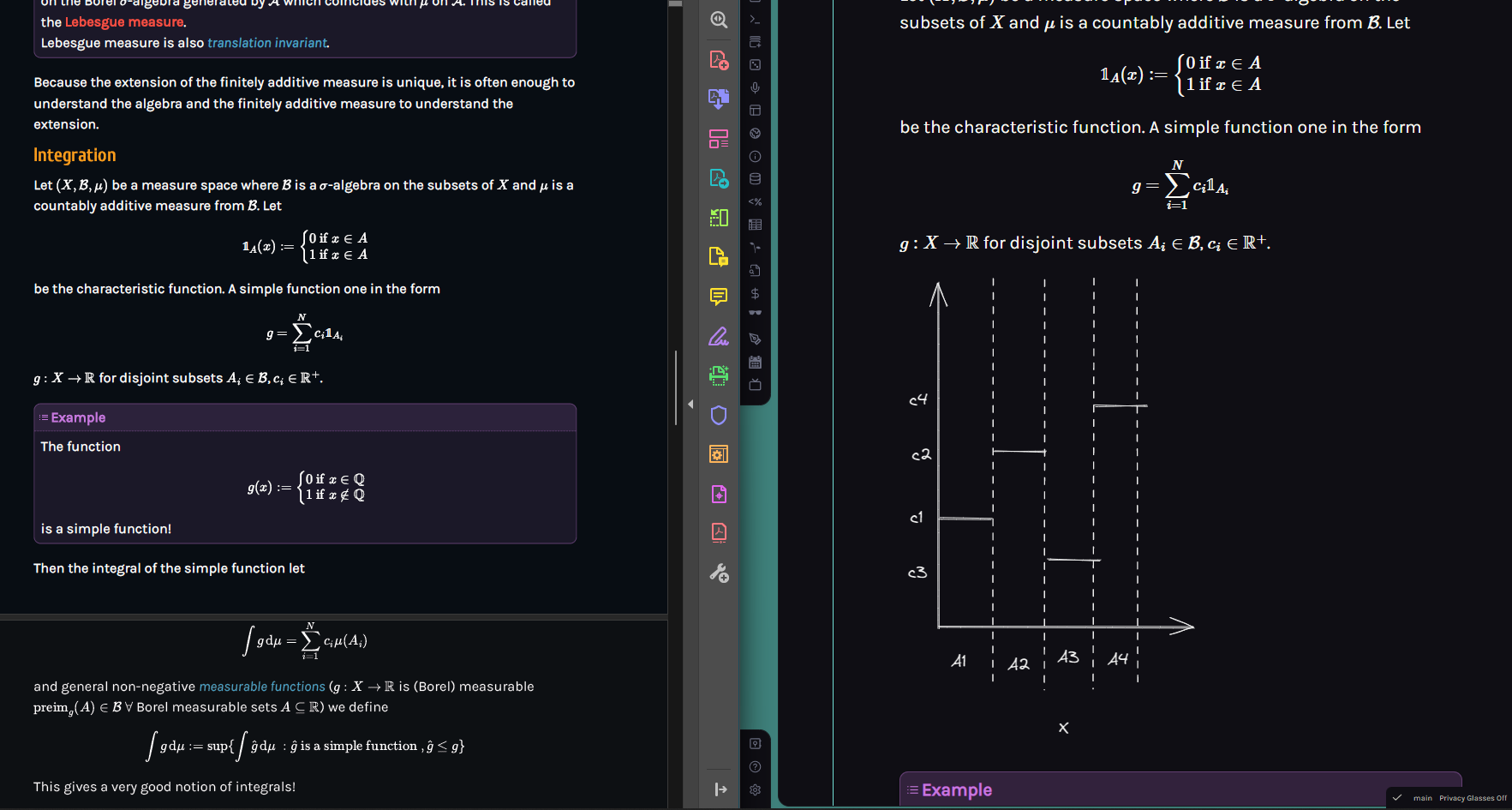Select the sunglasses Privacy Glasses icon

pyautogui.click(x=755, y=313)
